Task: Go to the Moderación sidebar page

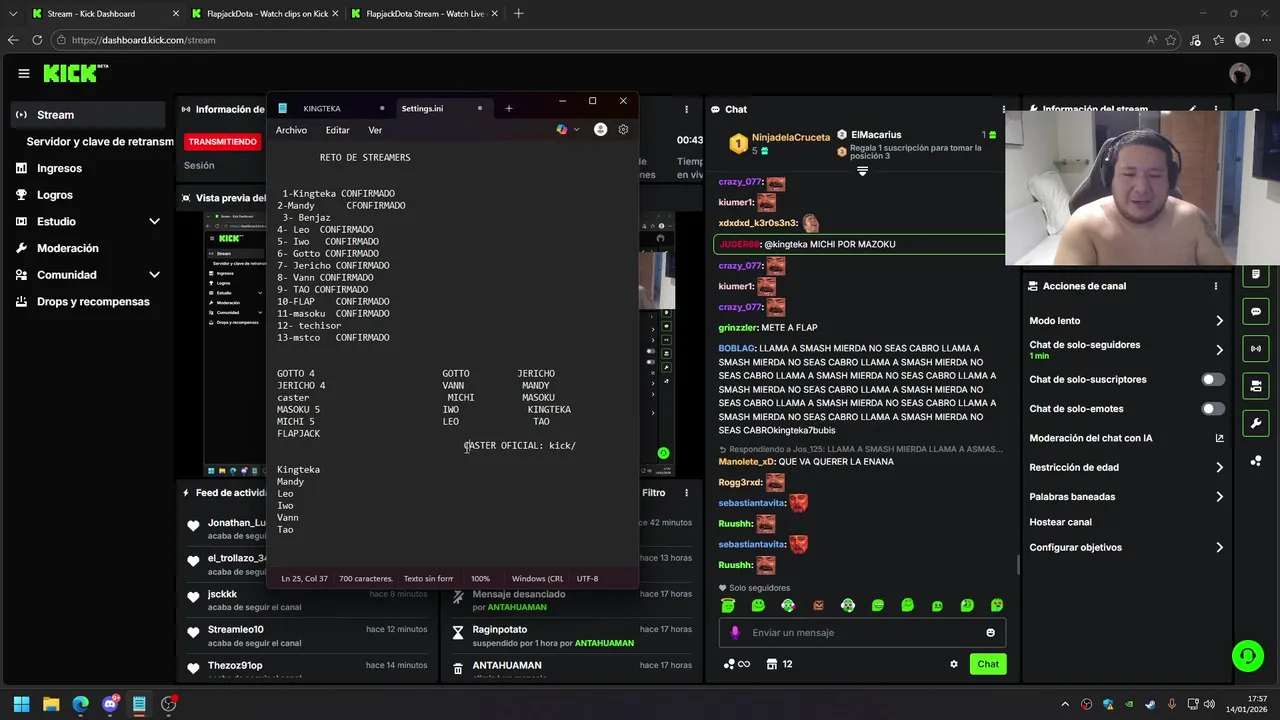Action: pos(87,248)
